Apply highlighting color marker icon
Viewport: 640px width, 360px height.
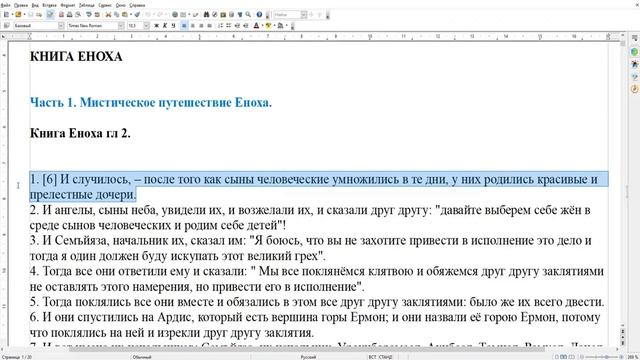click(268, 26)
